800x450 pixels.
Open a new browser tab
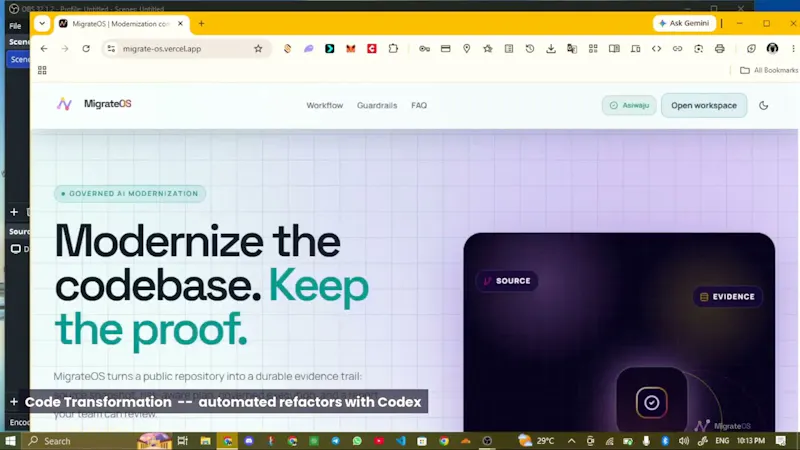coord(202,23)
